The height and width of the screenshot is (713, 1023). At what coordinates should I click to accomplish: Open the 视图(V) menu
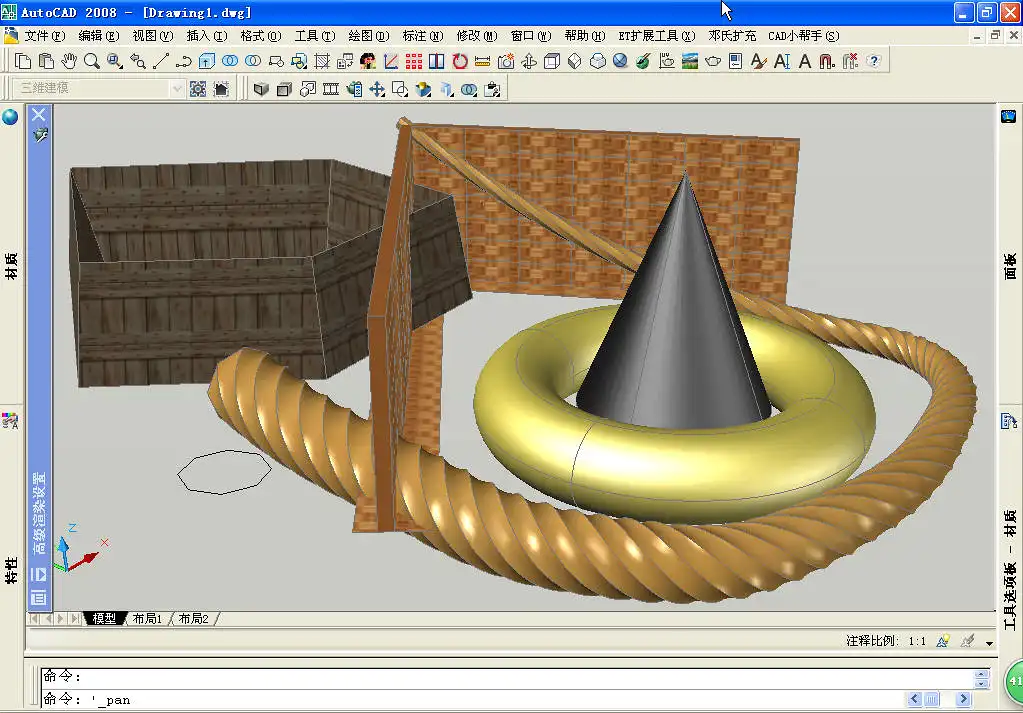point(153,36)
